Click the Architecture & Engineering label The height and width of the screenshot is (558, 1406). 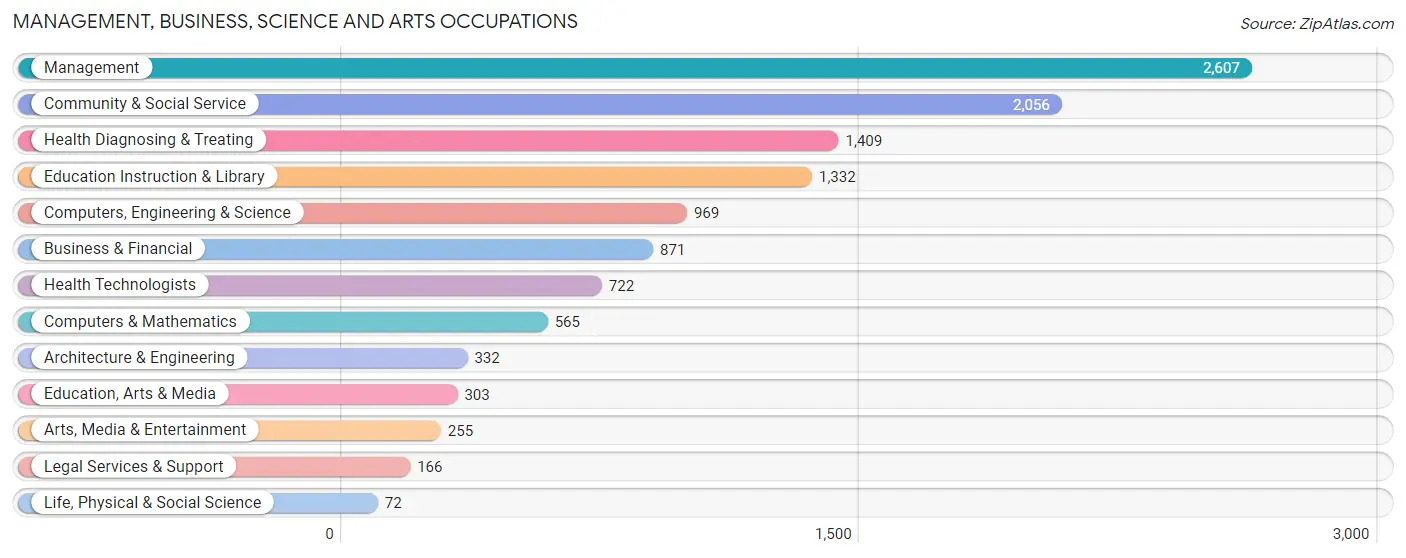click(139, 358)
